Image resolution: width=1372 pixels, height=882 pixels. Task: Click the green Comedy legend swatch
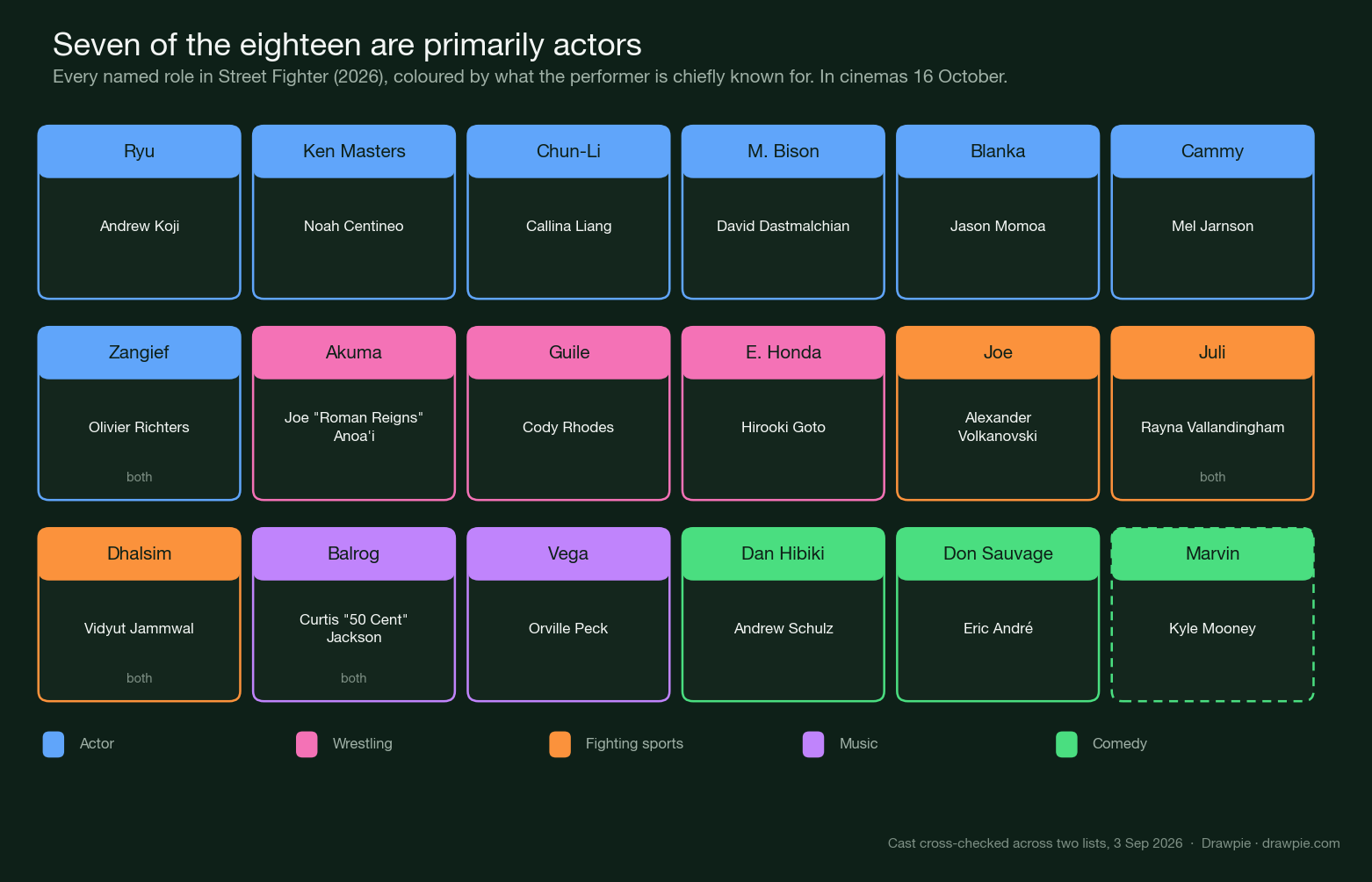(1066, 744)
